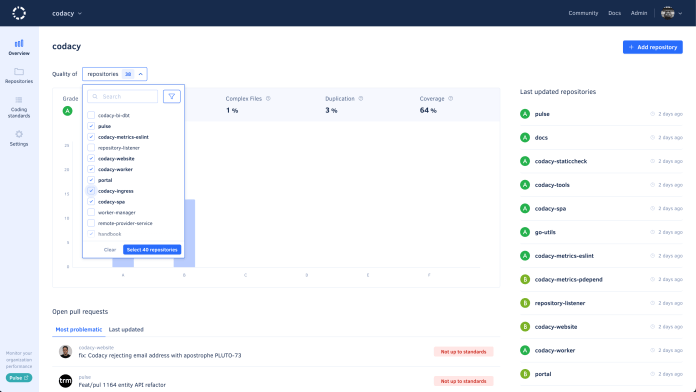This screenshot has height=392, width=696.
Task: Uncheck the codacy-spa checkbox in list
Action: click(91, 202)
